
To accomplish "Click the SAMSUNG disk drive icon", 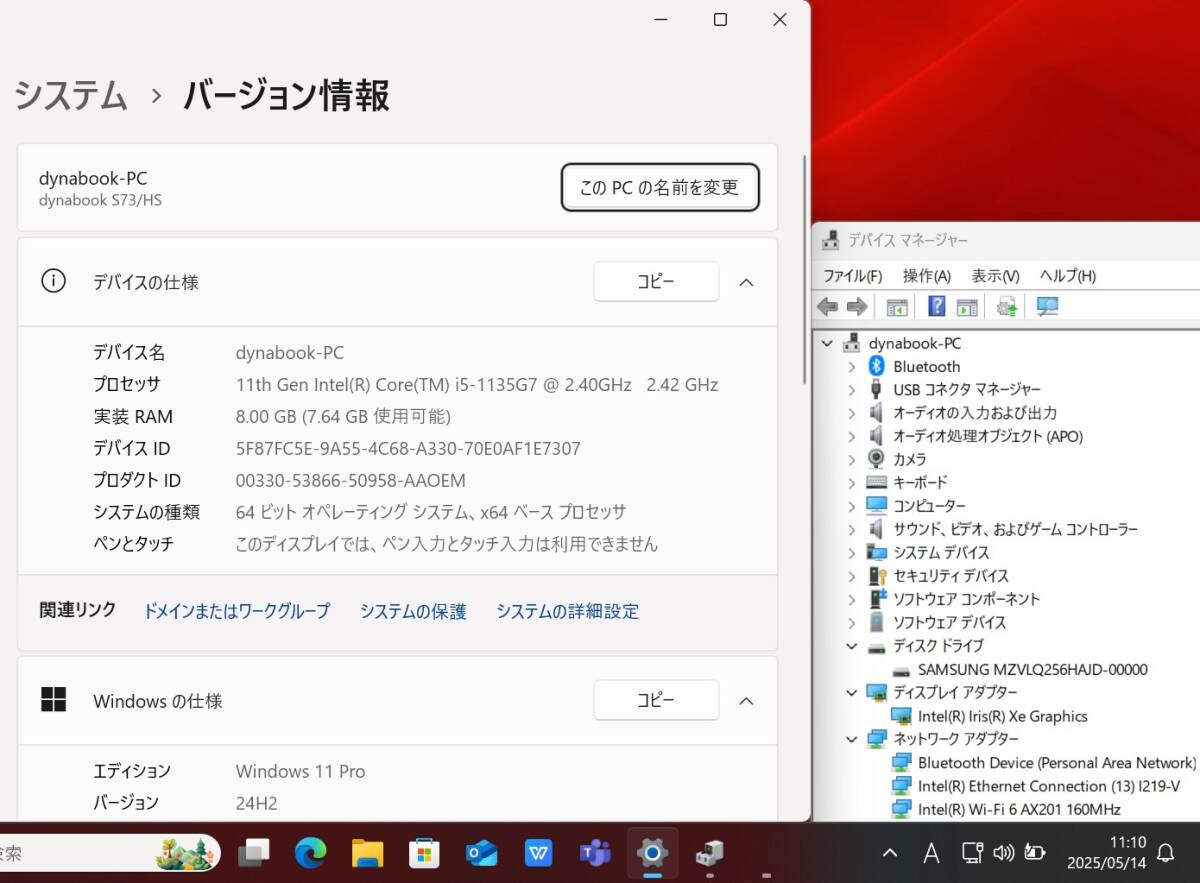I will (901, 670).
